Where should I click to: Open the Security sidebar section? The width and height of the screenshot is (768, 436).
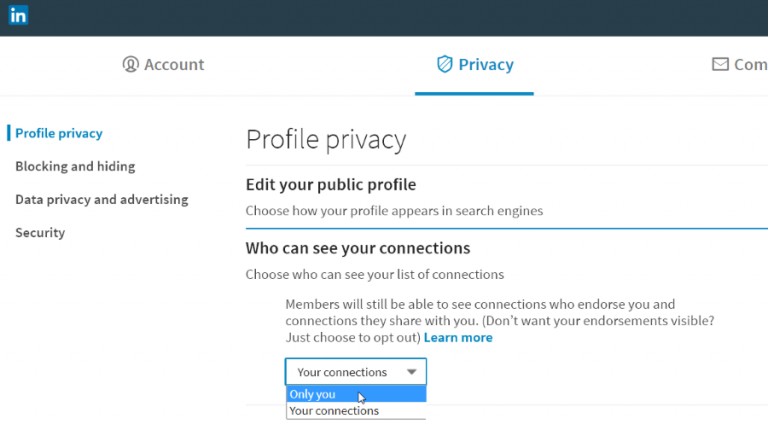40,232
